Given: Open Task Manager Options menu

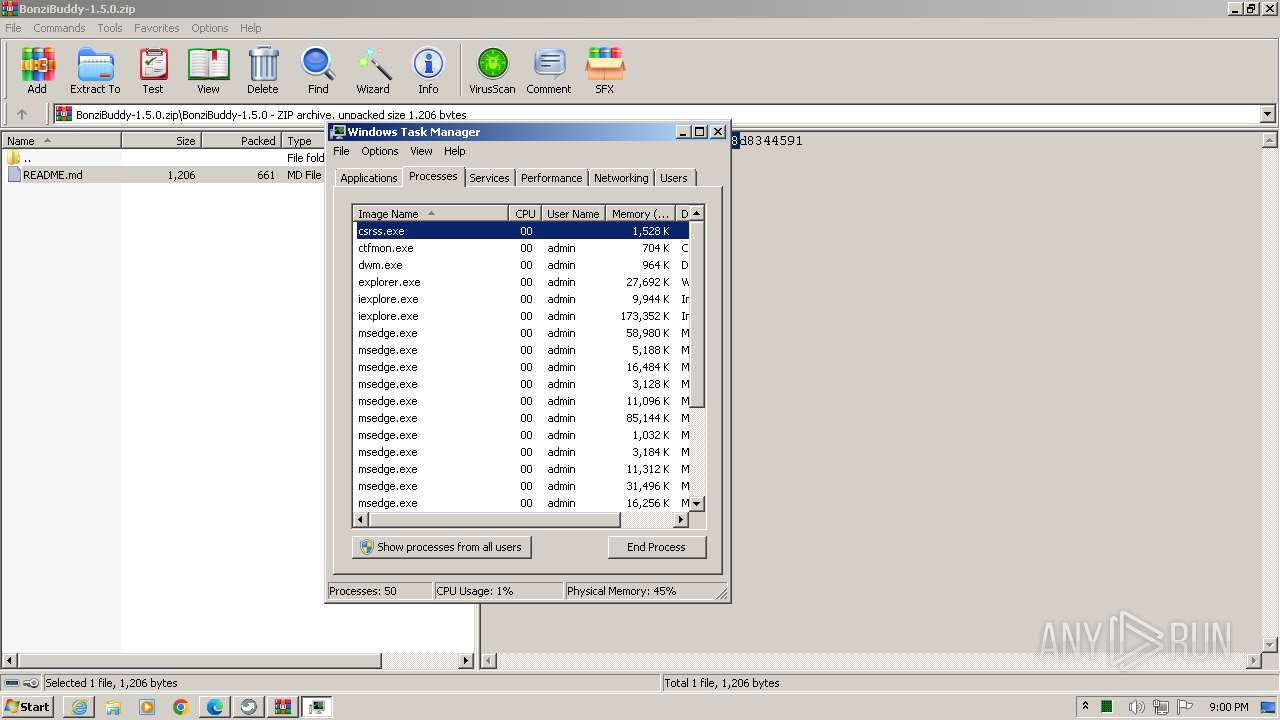Looking at the screenshot, I should (x=380, y=151).
